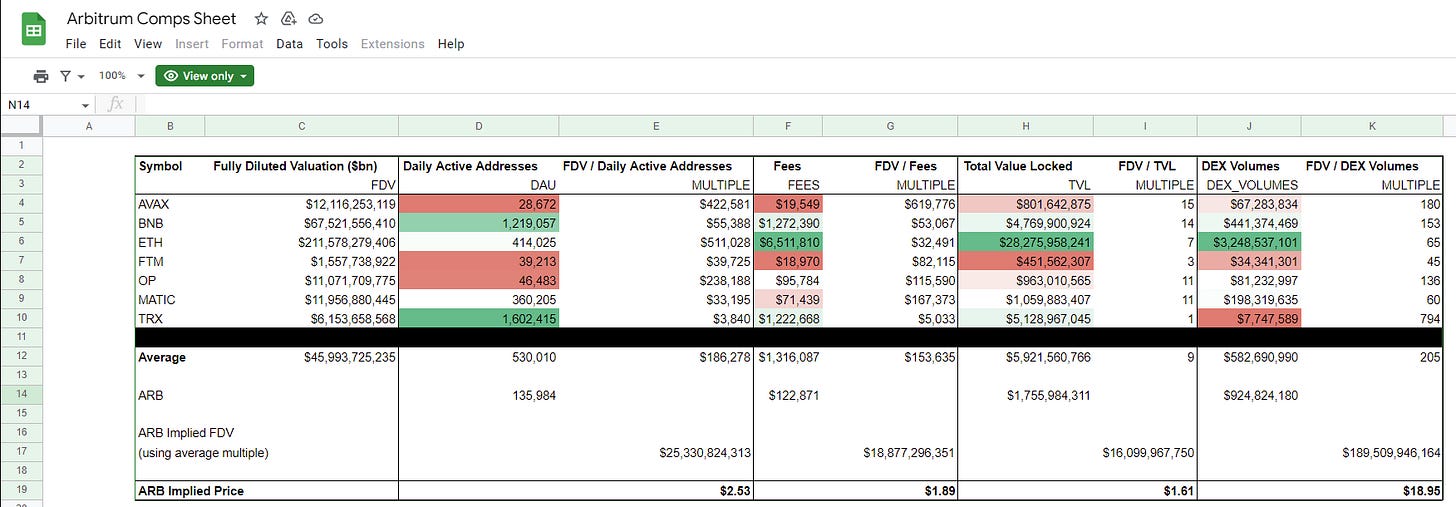Viewport: 1456px width, 507px height.
Task: Click the green fees cell $6,511,810
Action: point(788,242)
